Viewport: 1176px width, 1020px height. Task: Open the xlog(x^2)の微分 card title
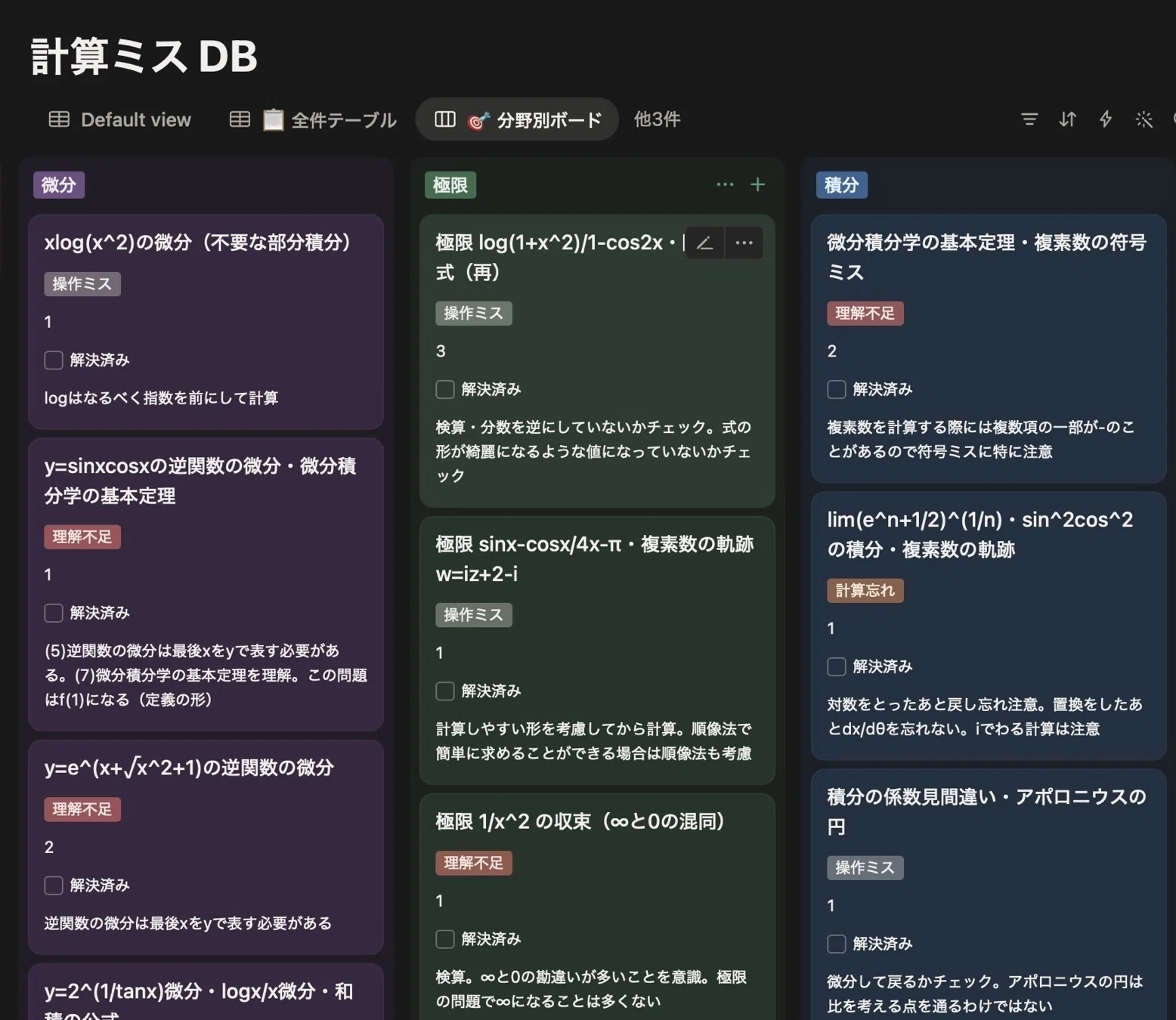198,243
